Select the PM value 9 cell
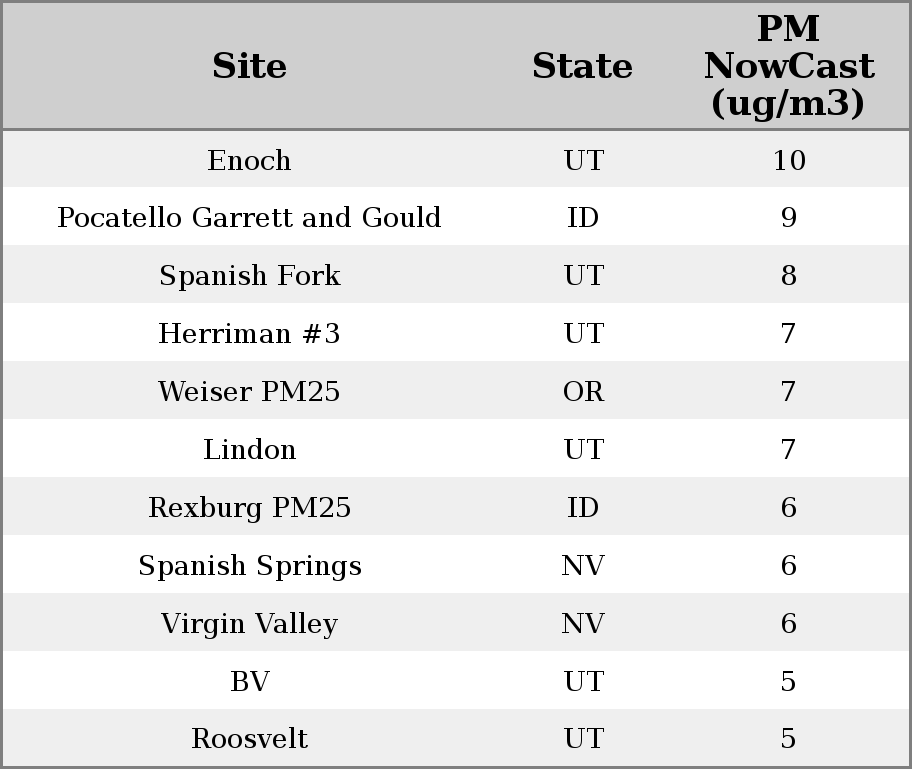The image size is (912, 769). (x=788, y=218)
